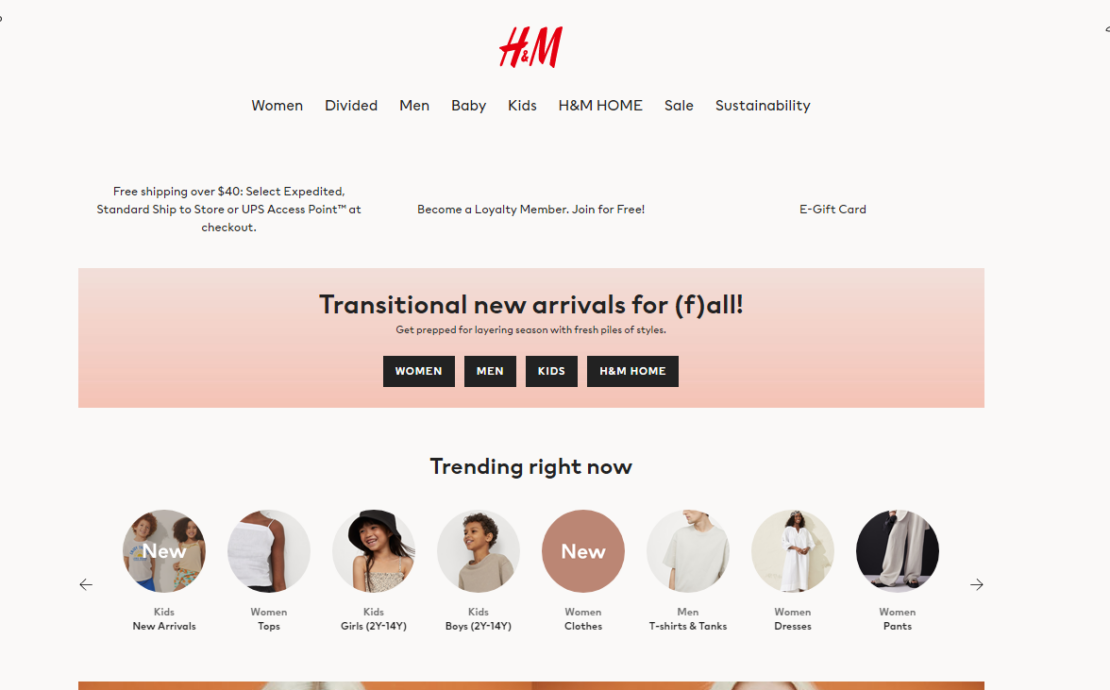Open Kids Girls (2Y-14Y) thumbnail
The width and height of the screenshot is (1110, 690).
[374, 551]
